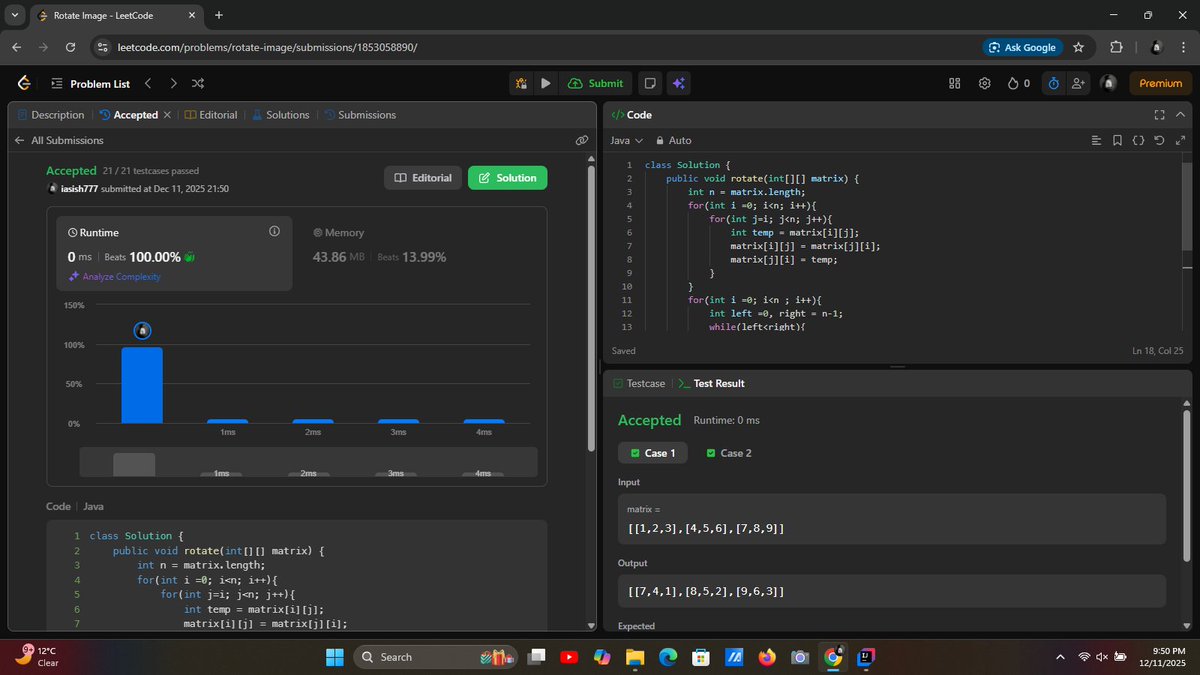Start the stopwatch timer in the toolbar
The width and height of the screenshot is (1200, 675).
pyautogui.click(x=1053, y=83)
